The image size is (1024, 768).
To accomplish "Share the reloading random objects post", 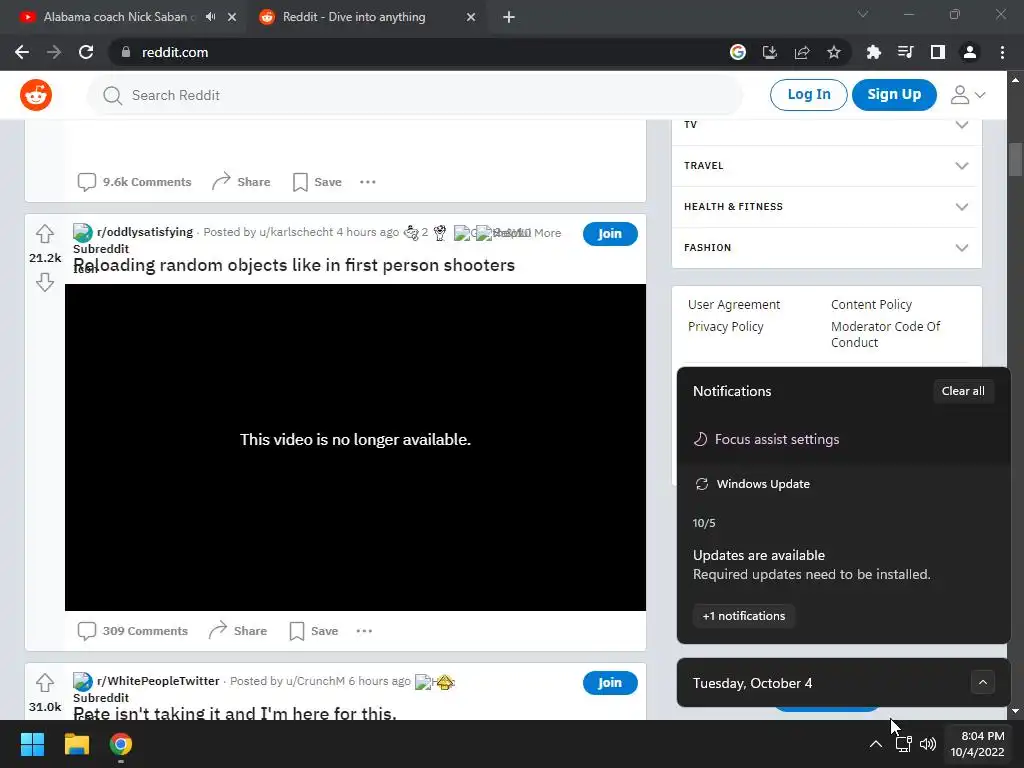I will tap(238, 631).
